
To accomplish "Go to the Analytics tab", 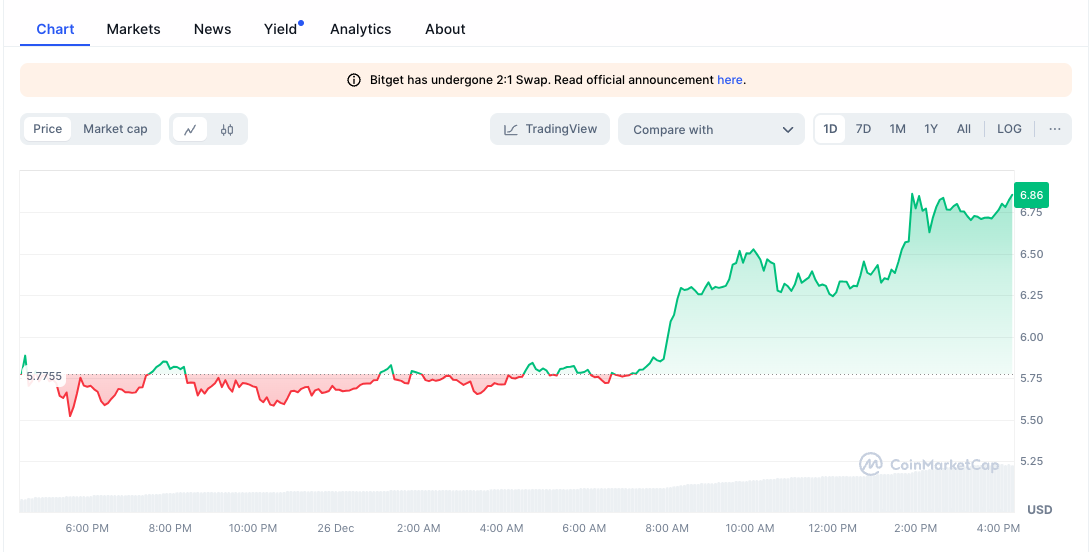I will pyautogui.click(x=360, y=29).
